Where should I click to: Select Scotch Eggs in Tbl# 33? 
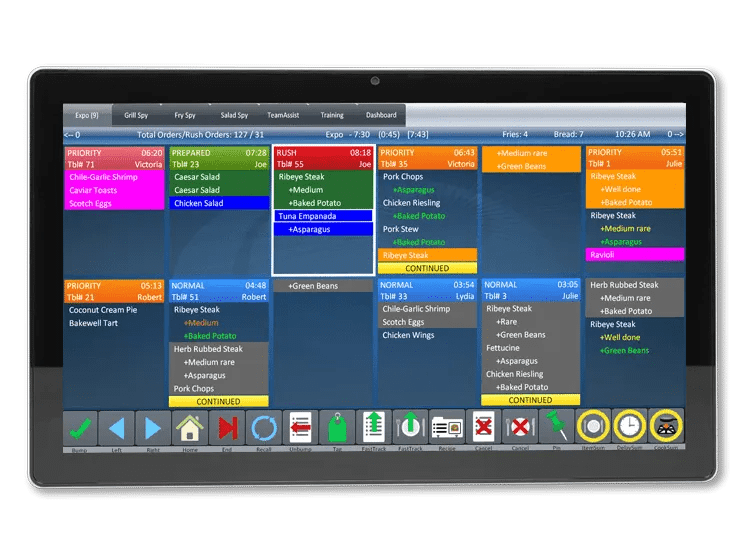pyautogui.click(x=427, y=322)
